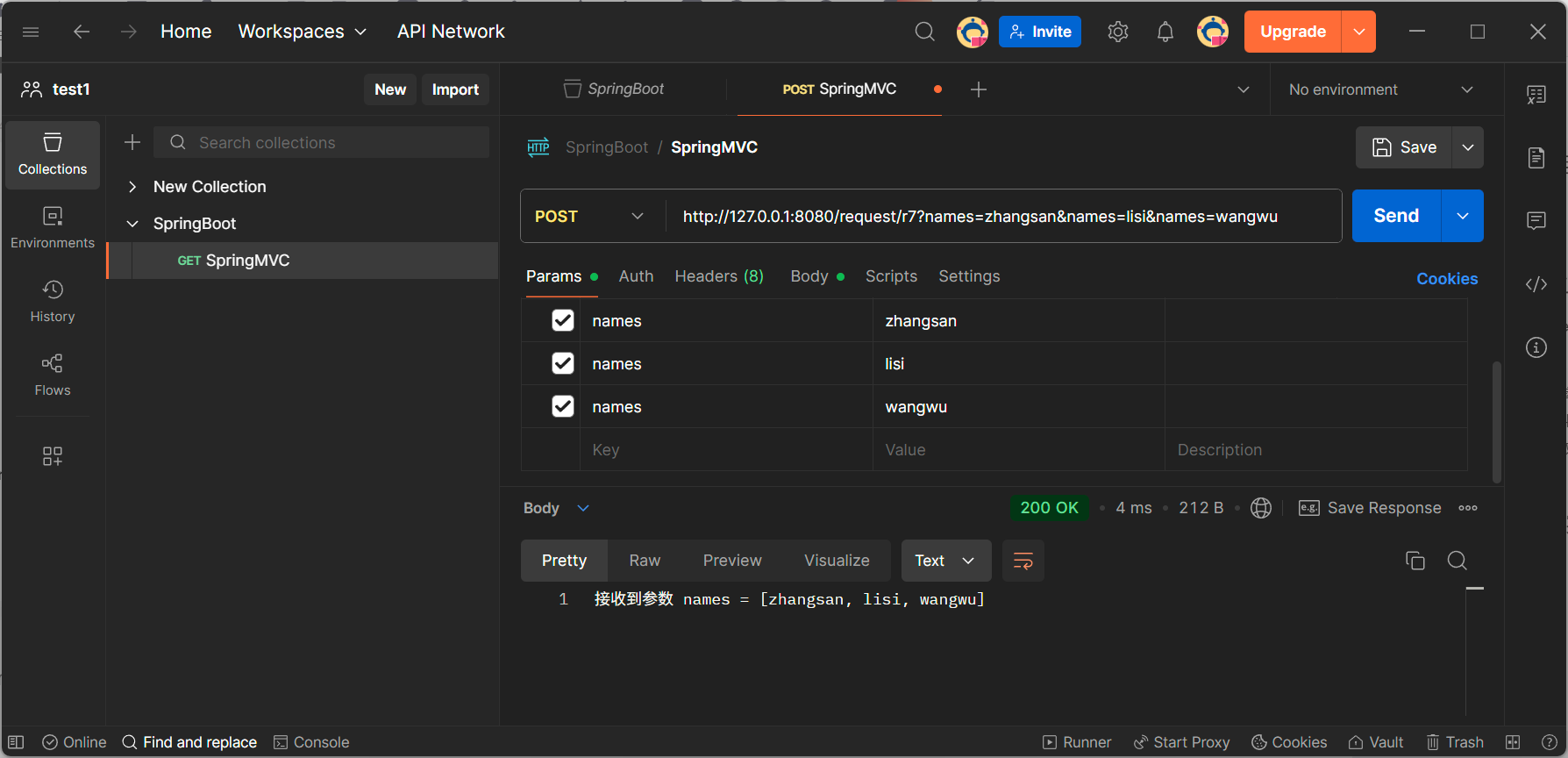Uncheck the lisi names parameter
Viewport: 1568px width, 758px height.
pyautogui.click(x=563, y=363)
